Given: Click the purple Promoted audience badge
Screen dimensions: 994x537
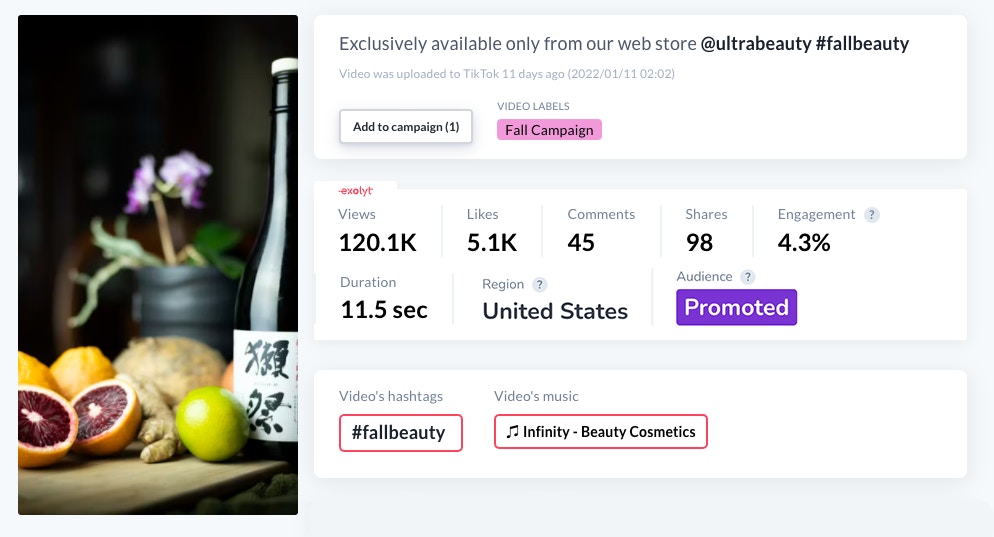Looking at the screenshot, I should tap(736, 308).
